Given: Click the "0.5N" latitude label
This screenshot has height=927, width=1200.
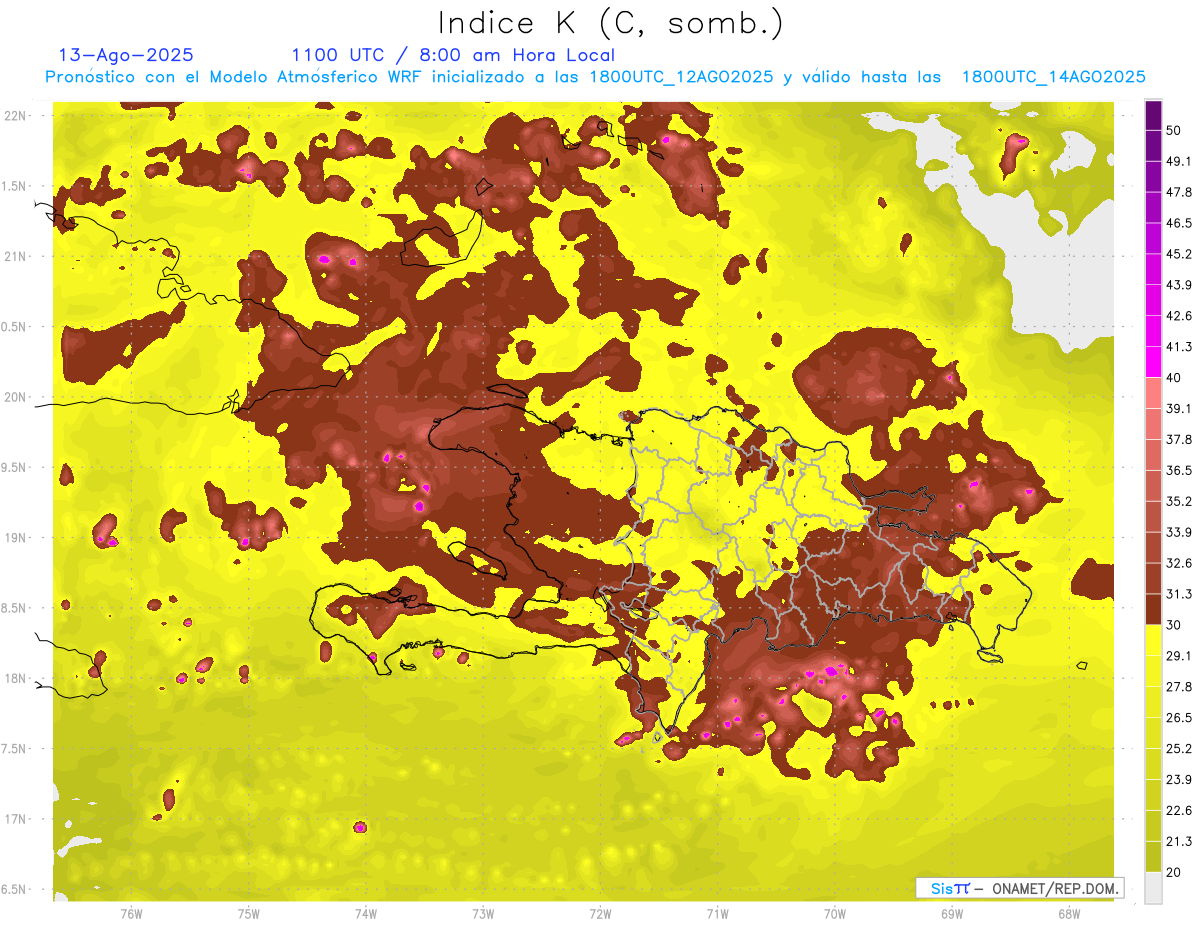Looking at the screenshot, I should pyautogui.click(x=14, y=327).
